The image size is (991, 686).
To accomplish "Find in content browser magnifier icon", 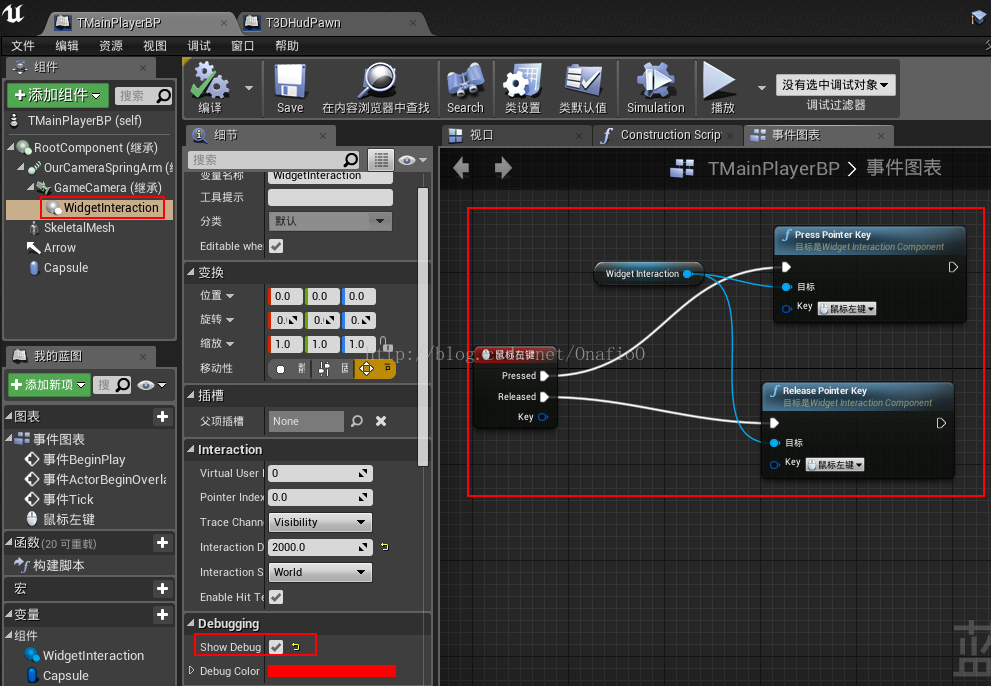I will pos(377,80).
